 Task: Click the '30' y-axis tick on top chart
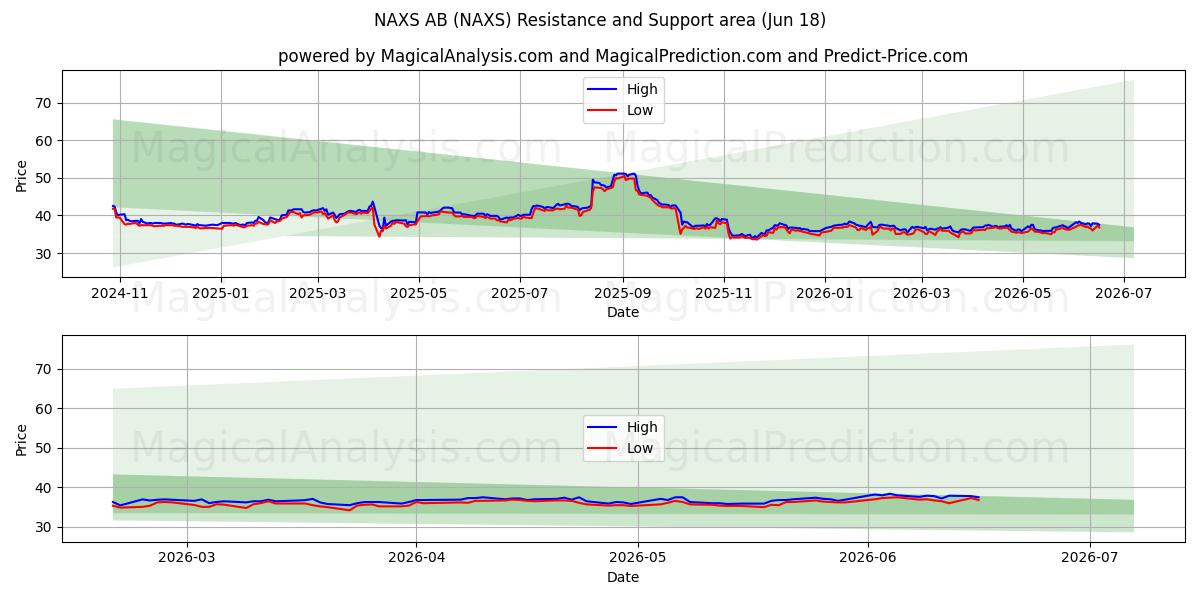coord(45,254)
